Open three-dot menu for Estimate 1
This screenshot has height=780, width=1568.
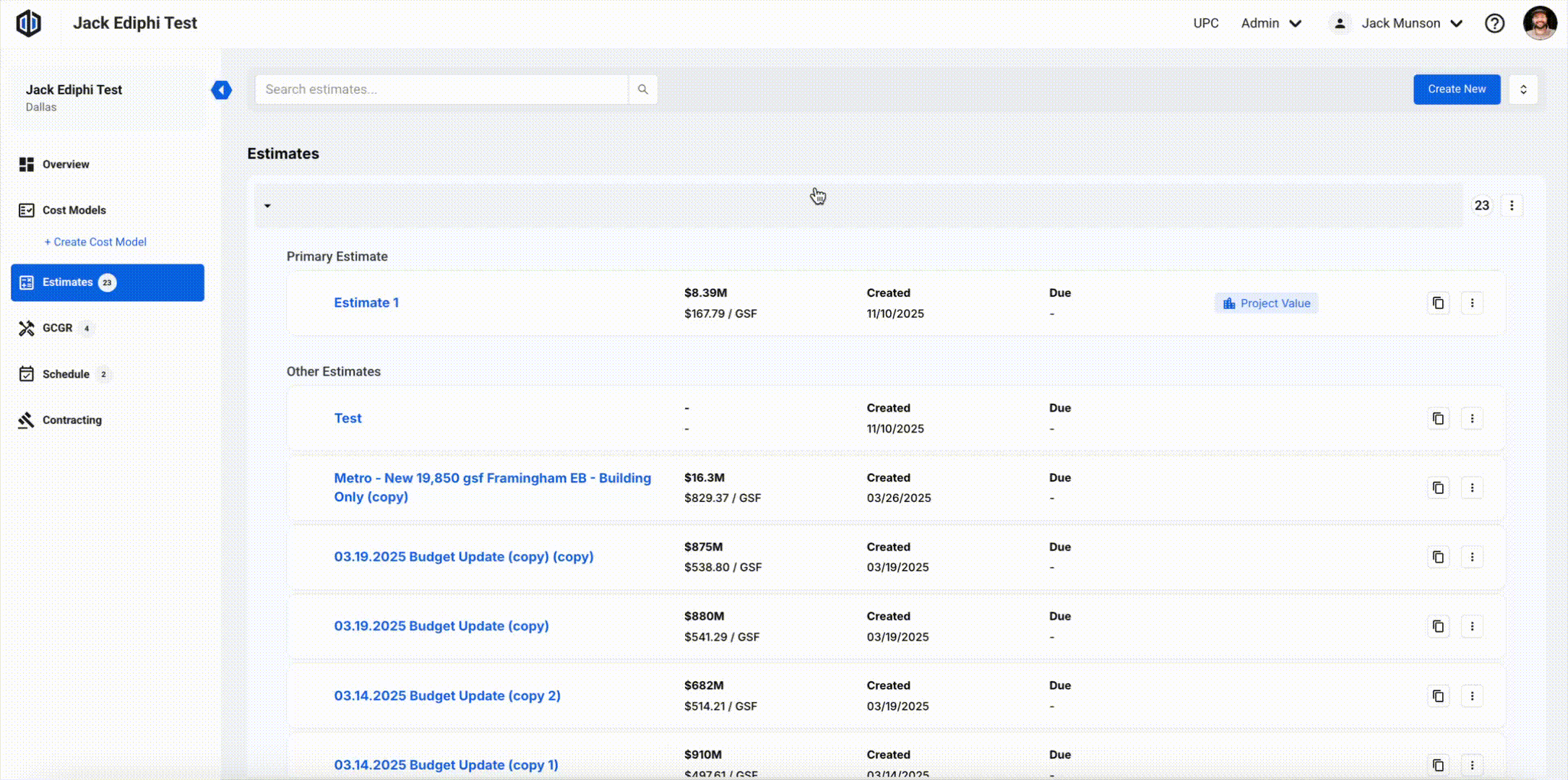coord(1472,303)
